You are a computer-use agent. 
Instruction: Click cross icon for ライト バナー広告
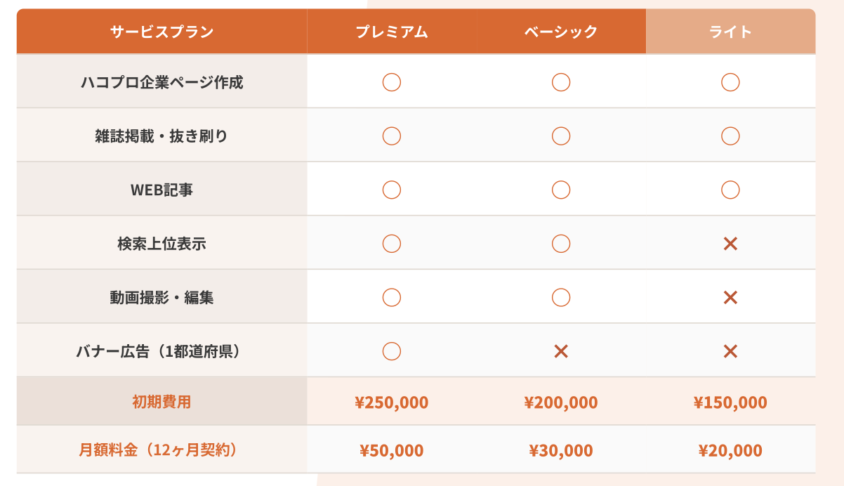click(x=730, y=351)
